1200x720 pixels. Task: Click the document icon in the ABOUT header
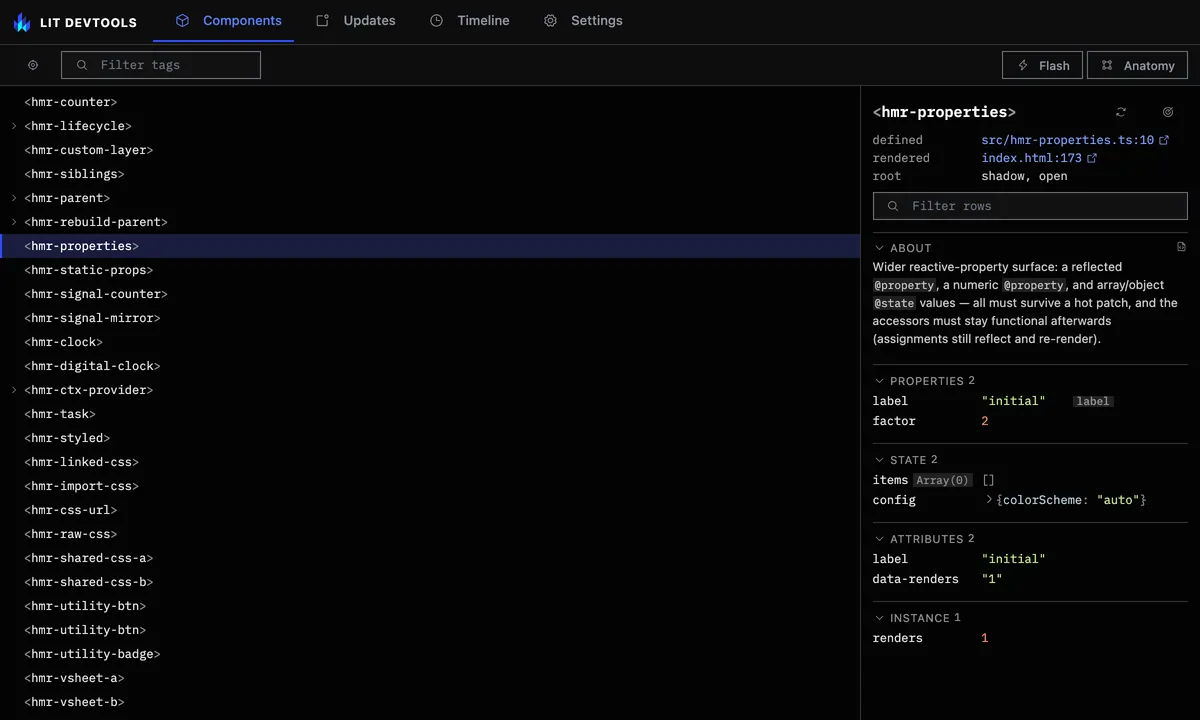click(x=1181, y=247)
